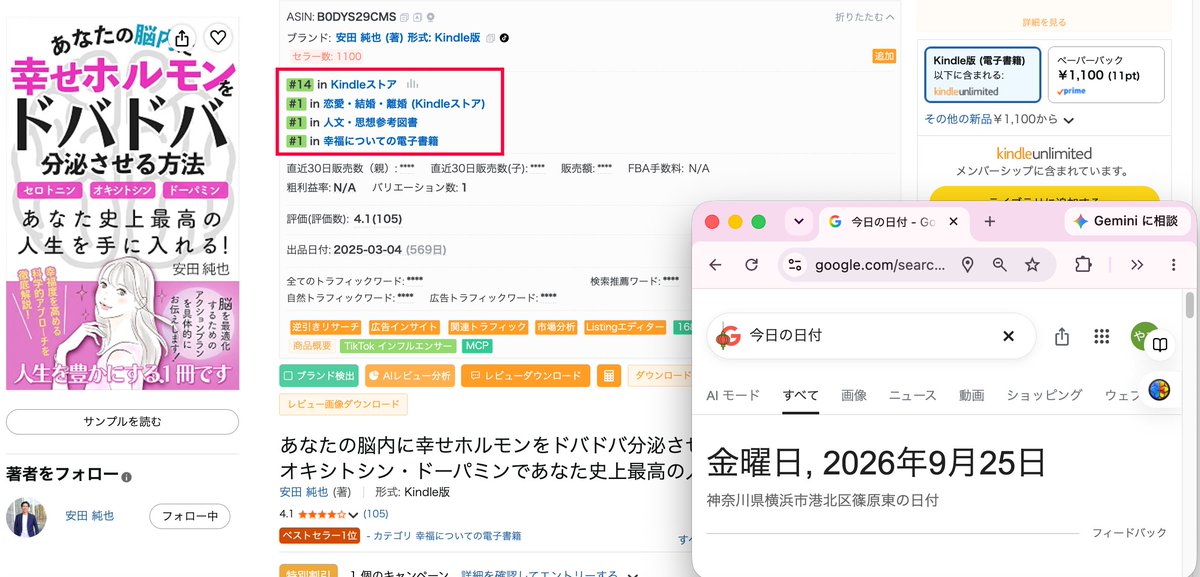This screenshot has height=577, width=1200.
Task: Go back in the Chrome window
Action: click(715, 265)
